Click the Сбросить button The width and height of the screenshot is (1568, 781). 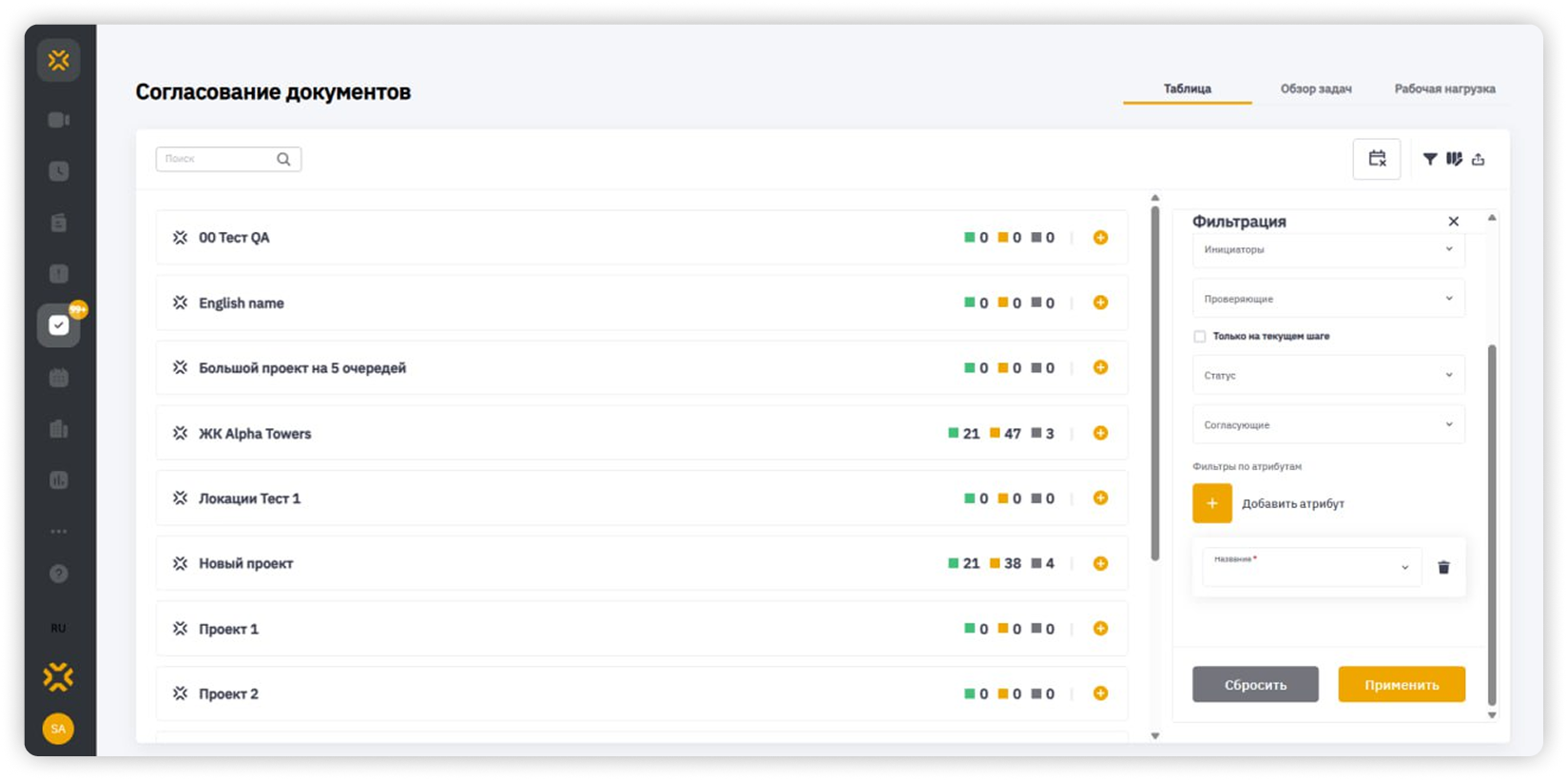point(1255,685)
